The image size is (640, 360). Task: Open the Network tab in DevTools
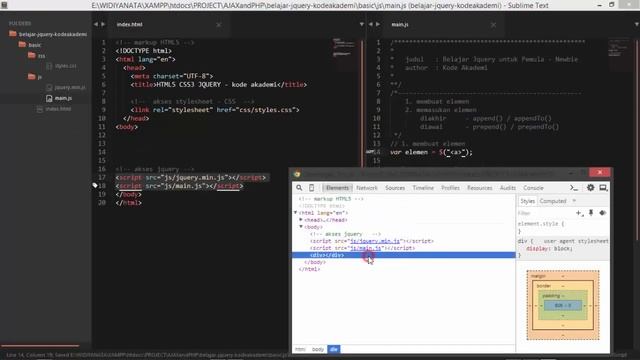point(367,188)
